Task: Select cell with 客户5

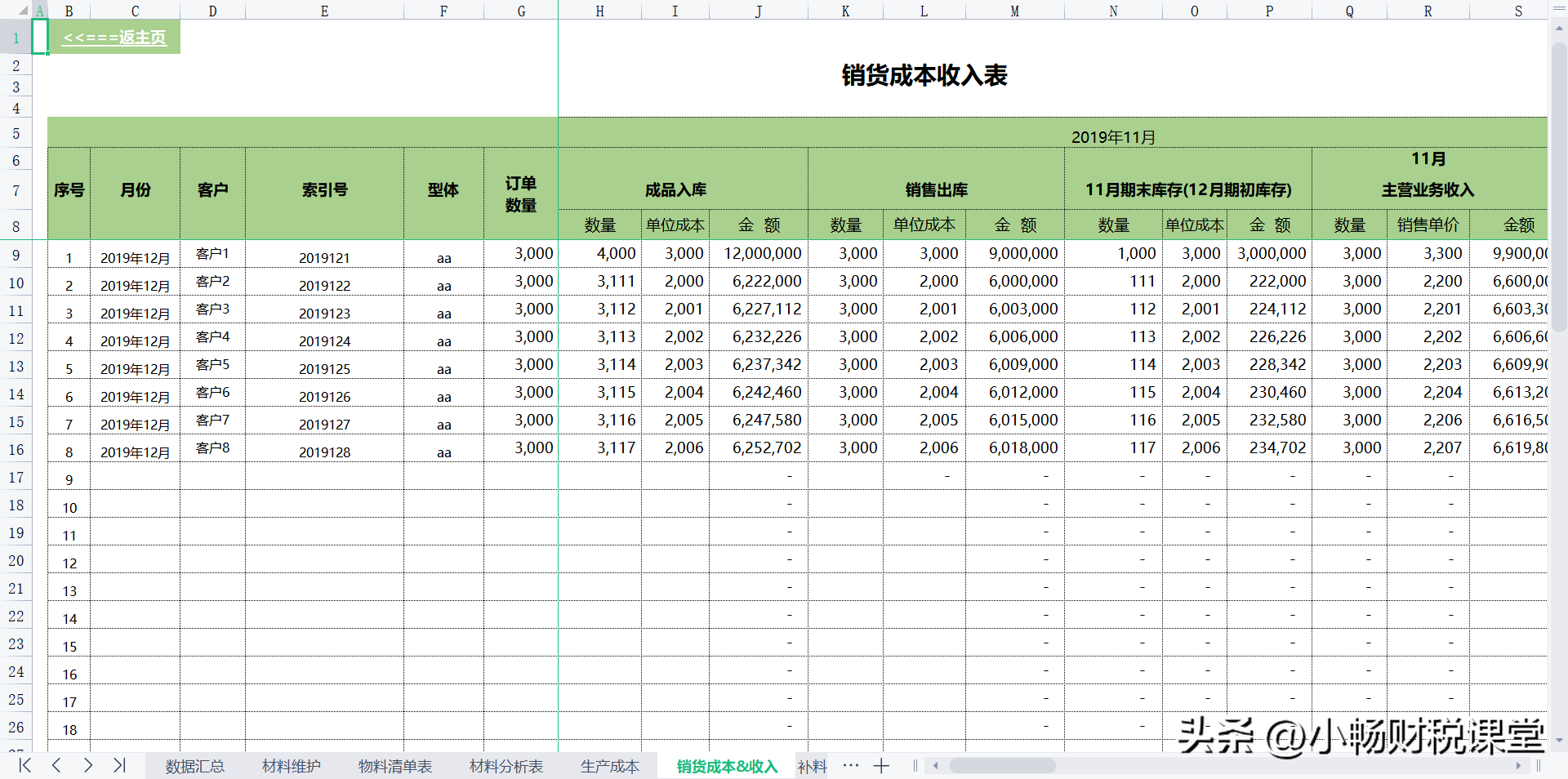Action: [x=212, y=365]
